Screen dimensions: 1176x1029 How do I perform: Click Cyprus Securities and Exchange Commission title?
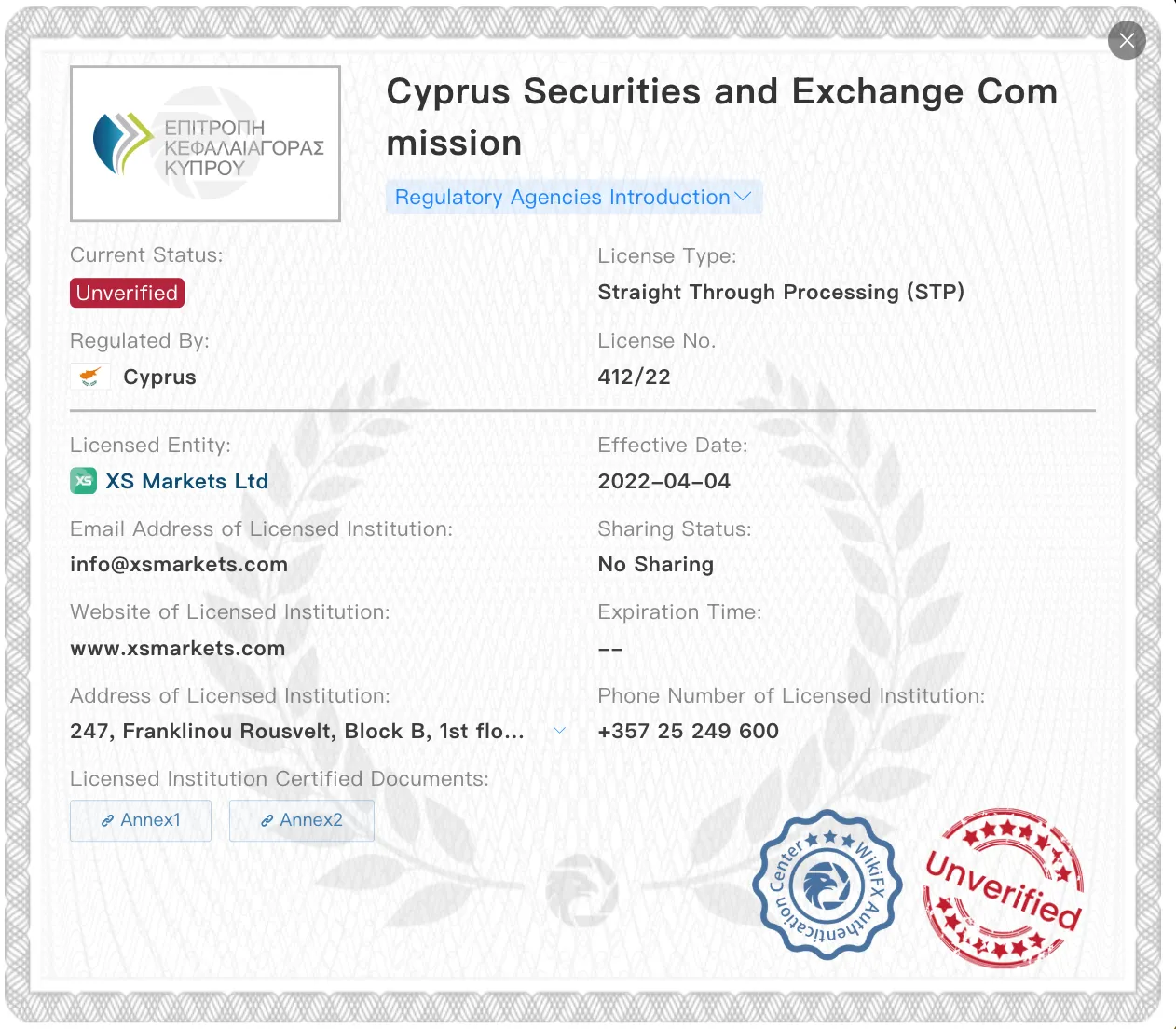(722, 117)
